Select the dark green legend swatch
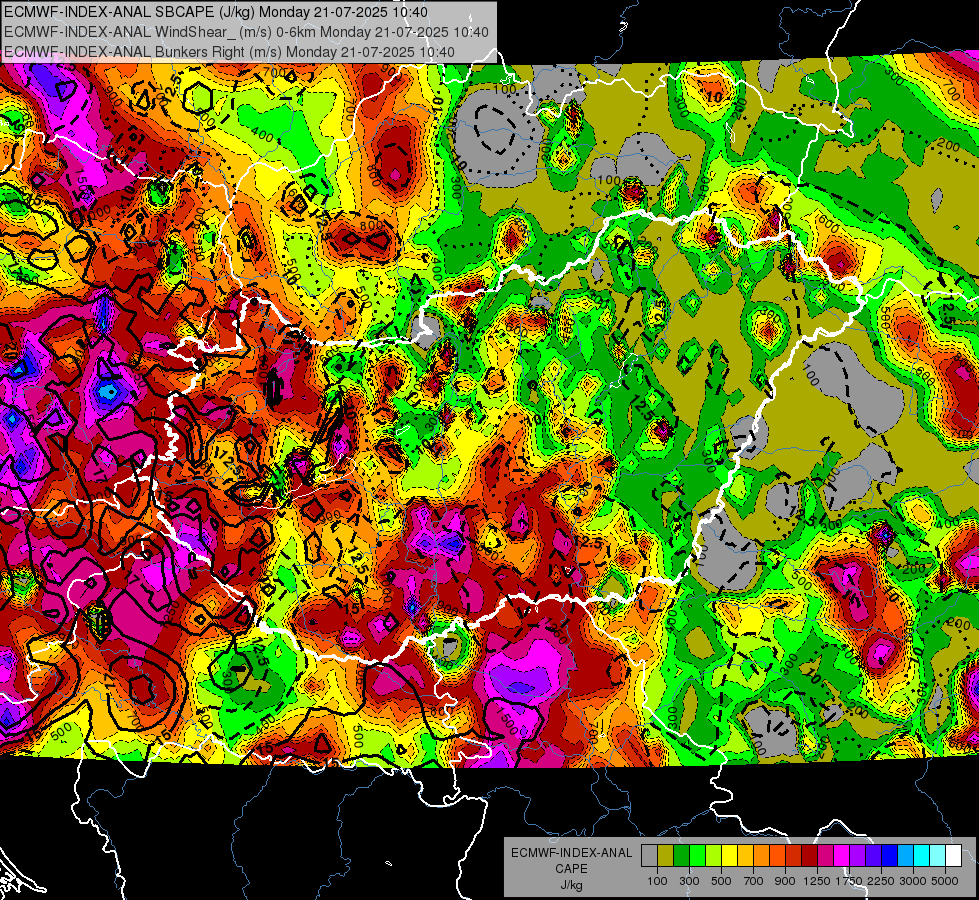The height and width of the screenshot is (900, 979). (x=681, y=856)
